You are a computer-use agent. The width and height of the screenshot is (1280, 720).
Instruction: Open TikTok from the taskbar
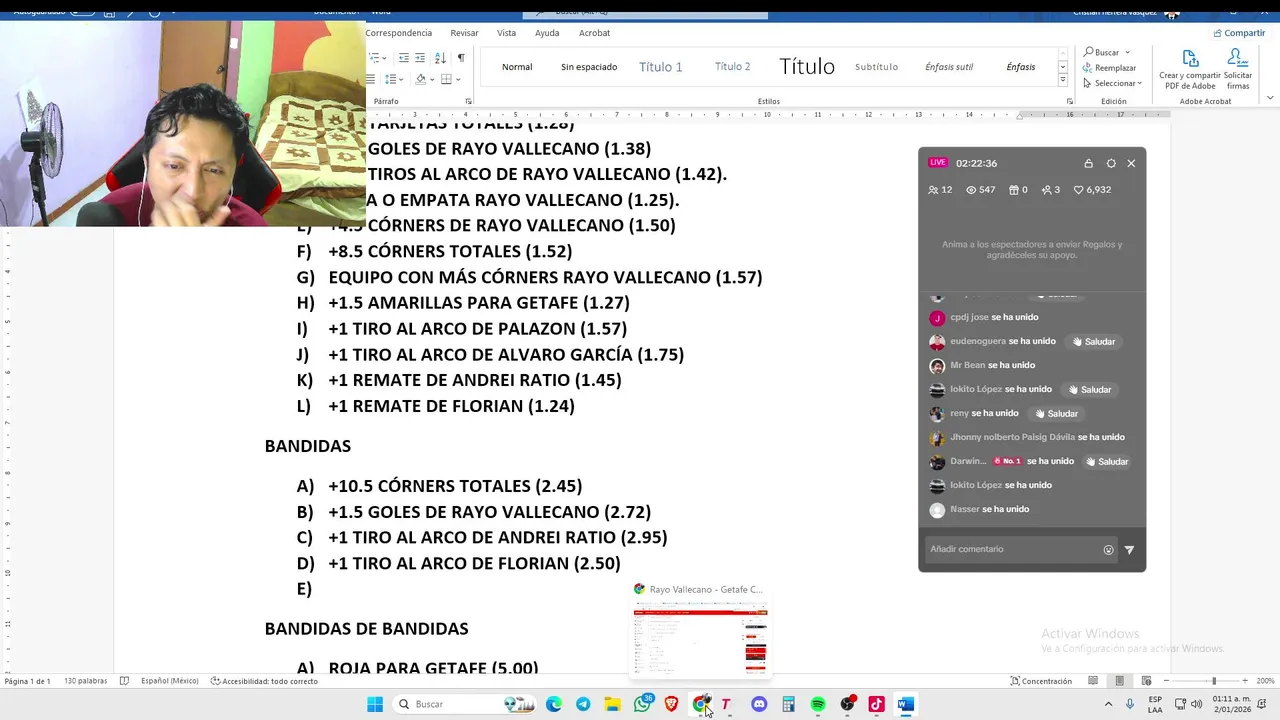876,704
